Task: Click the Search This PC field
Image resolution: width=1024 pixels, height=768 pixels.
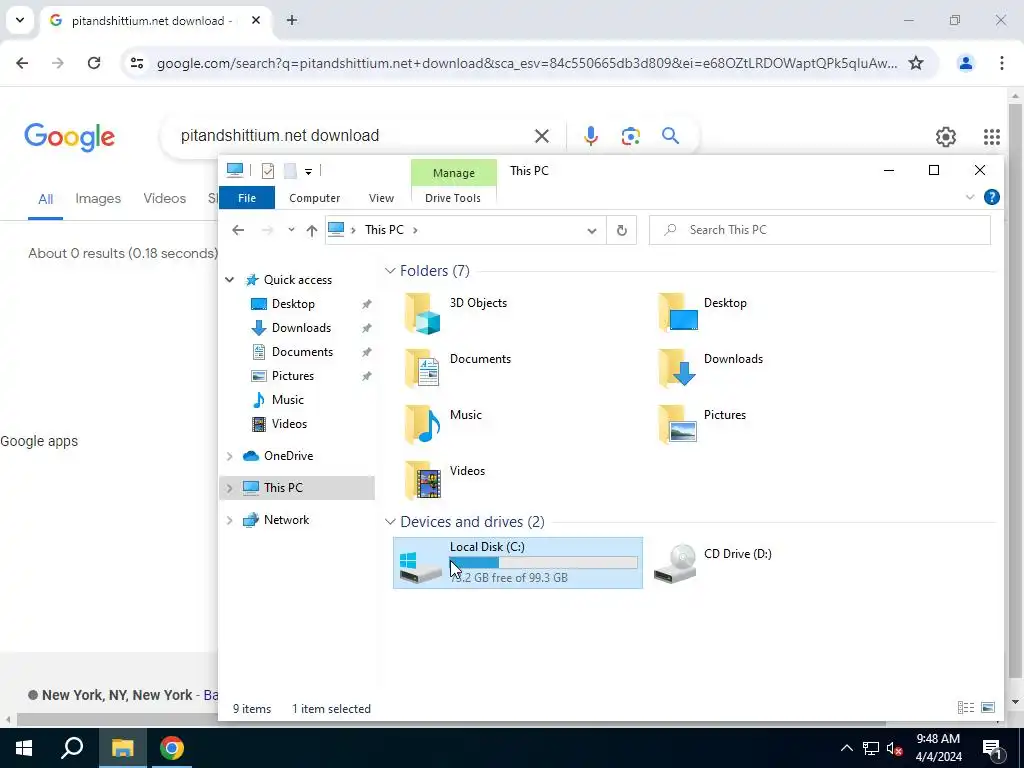Action: coord(820,230)
